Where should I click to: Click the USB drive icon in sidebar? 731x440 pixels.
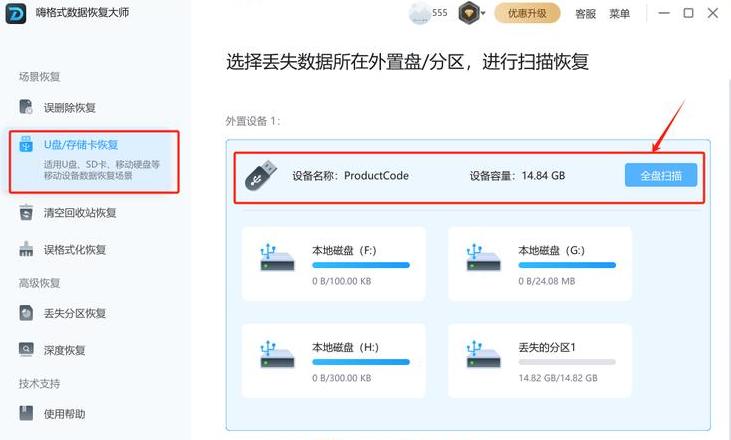(x=26, y=144)
